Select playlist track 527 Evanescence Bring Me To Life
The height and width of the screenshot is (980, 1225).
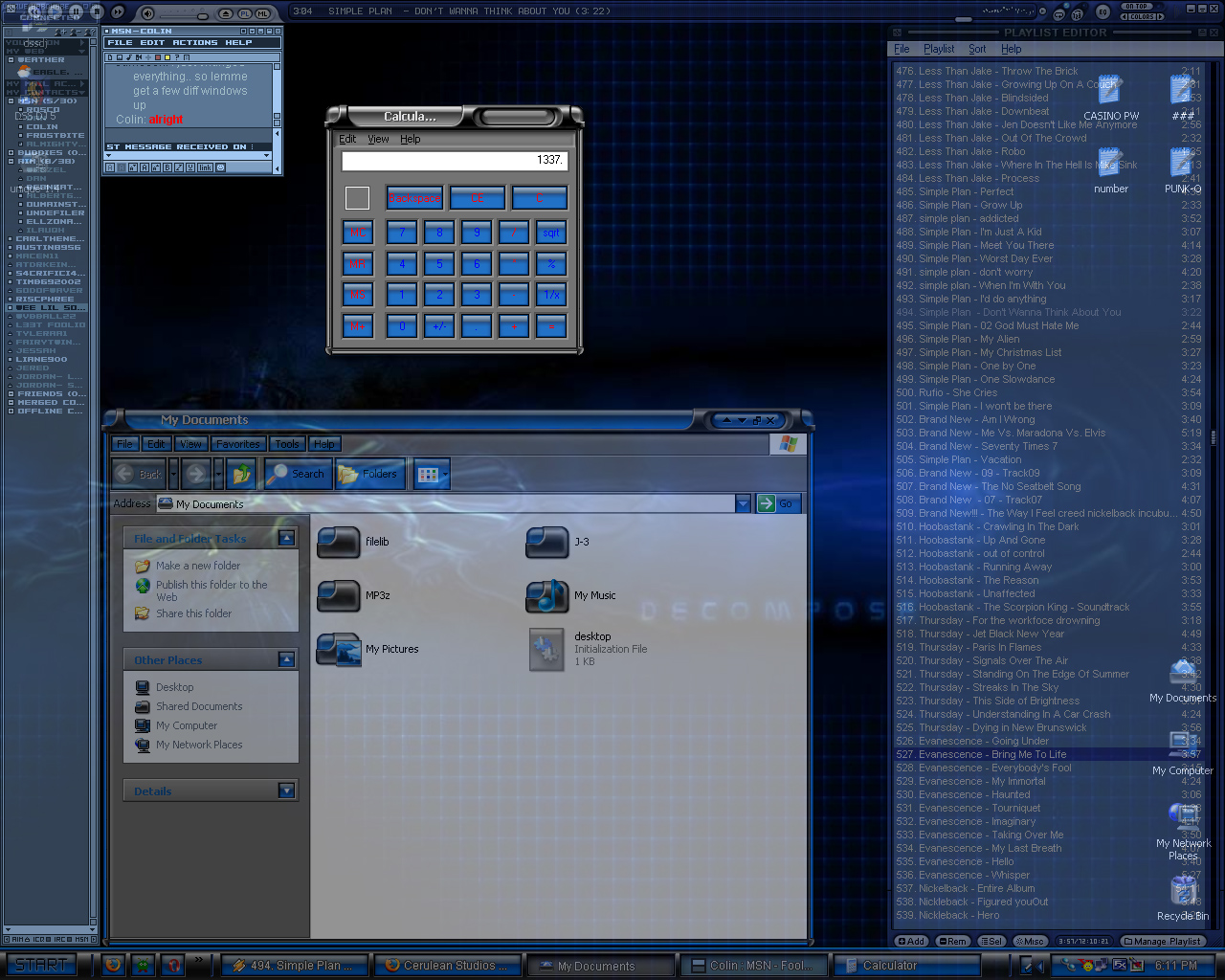(x=1048, y=754)
